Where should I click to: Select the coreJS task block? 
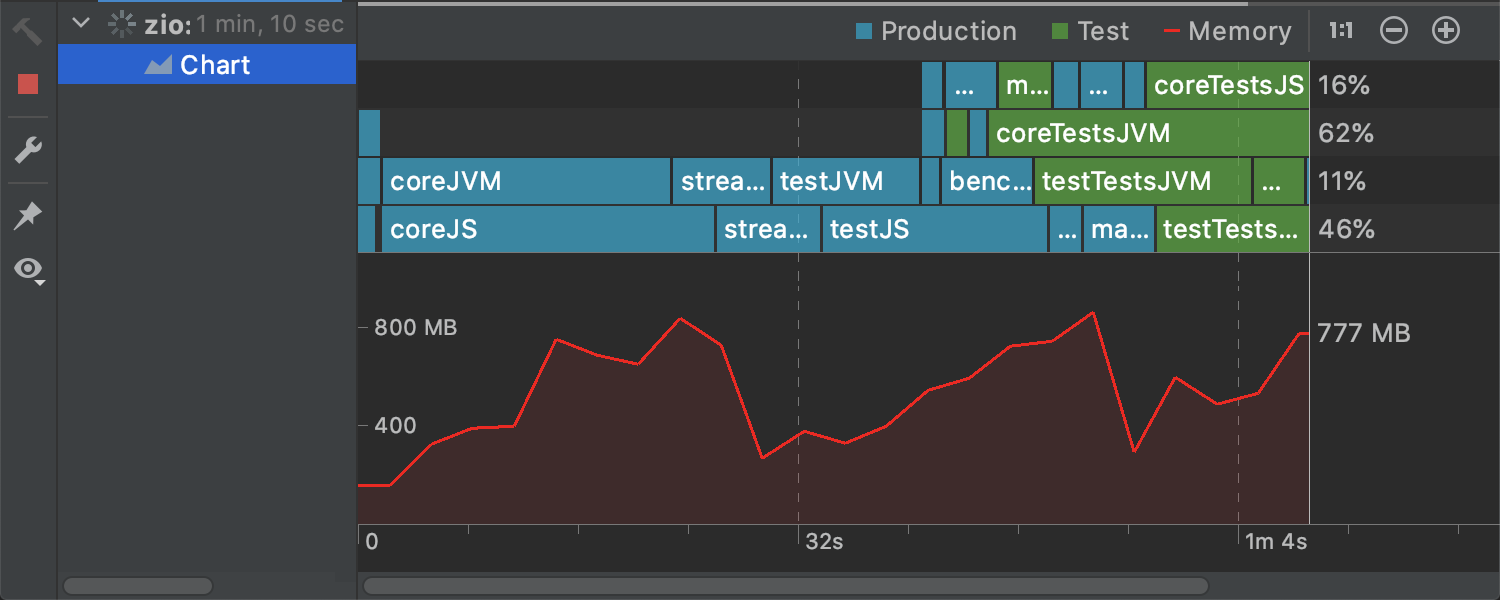548,229
